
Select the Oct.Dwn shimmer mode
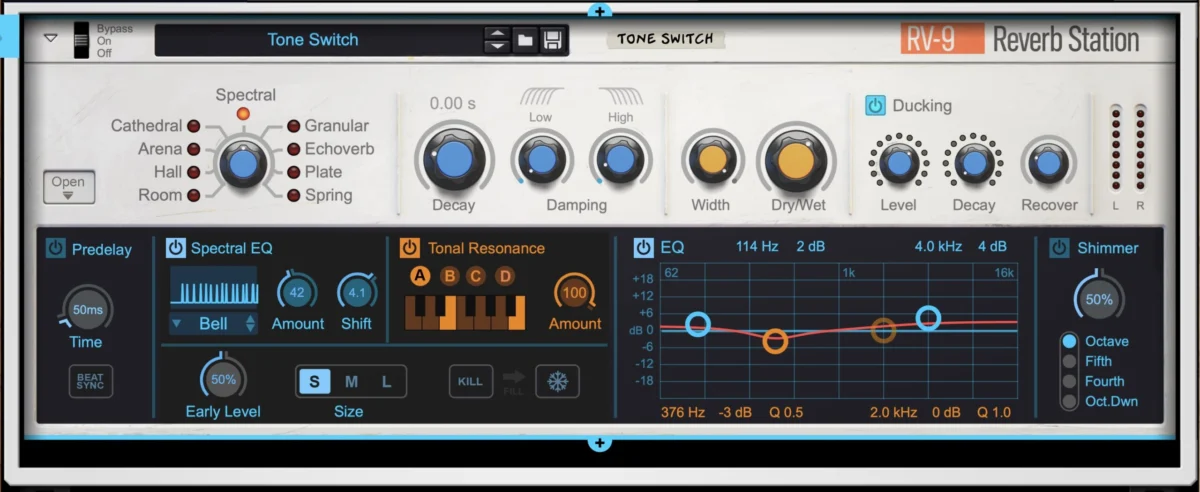point(1070,401)
